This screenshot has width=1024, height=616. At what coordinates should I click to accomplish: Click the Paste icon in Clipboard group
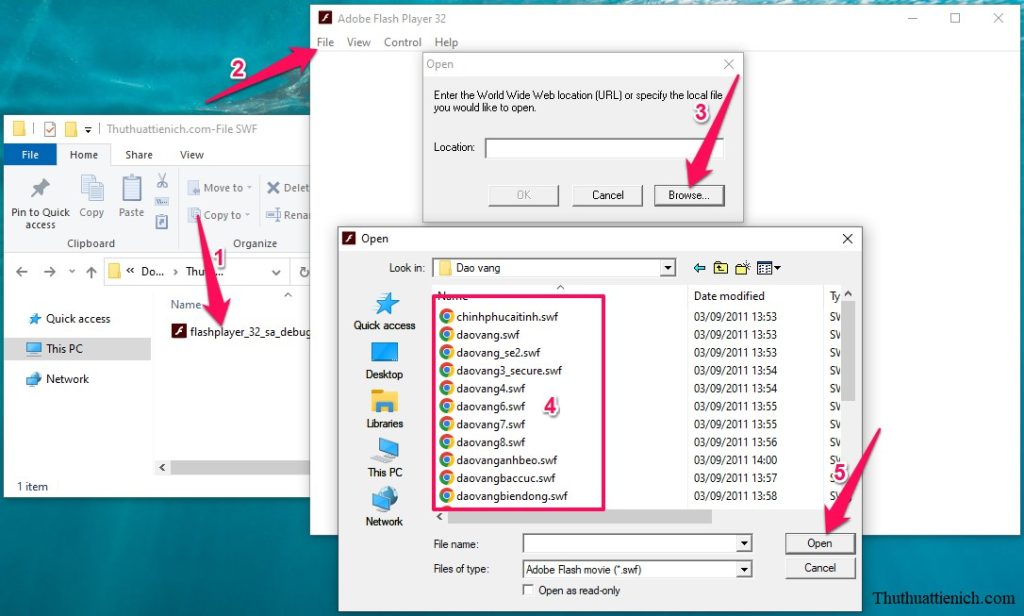point(131,196)
